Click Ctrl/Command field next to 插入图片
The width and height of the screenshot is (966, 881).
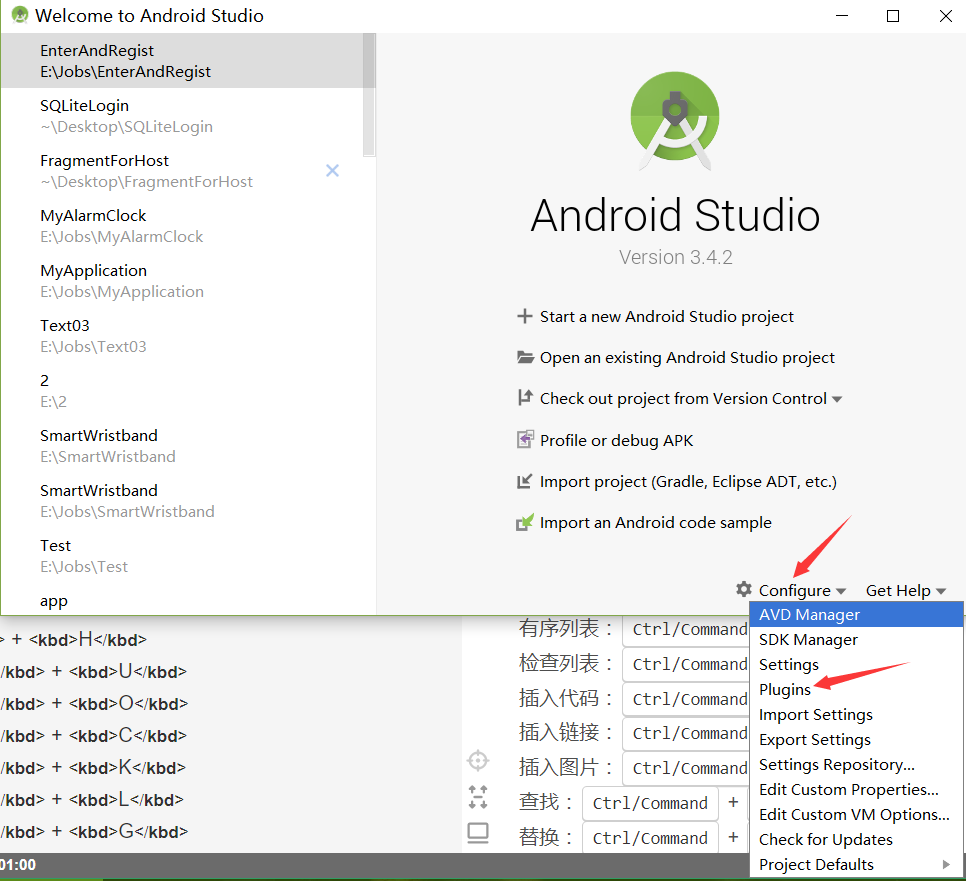(686, 768)
